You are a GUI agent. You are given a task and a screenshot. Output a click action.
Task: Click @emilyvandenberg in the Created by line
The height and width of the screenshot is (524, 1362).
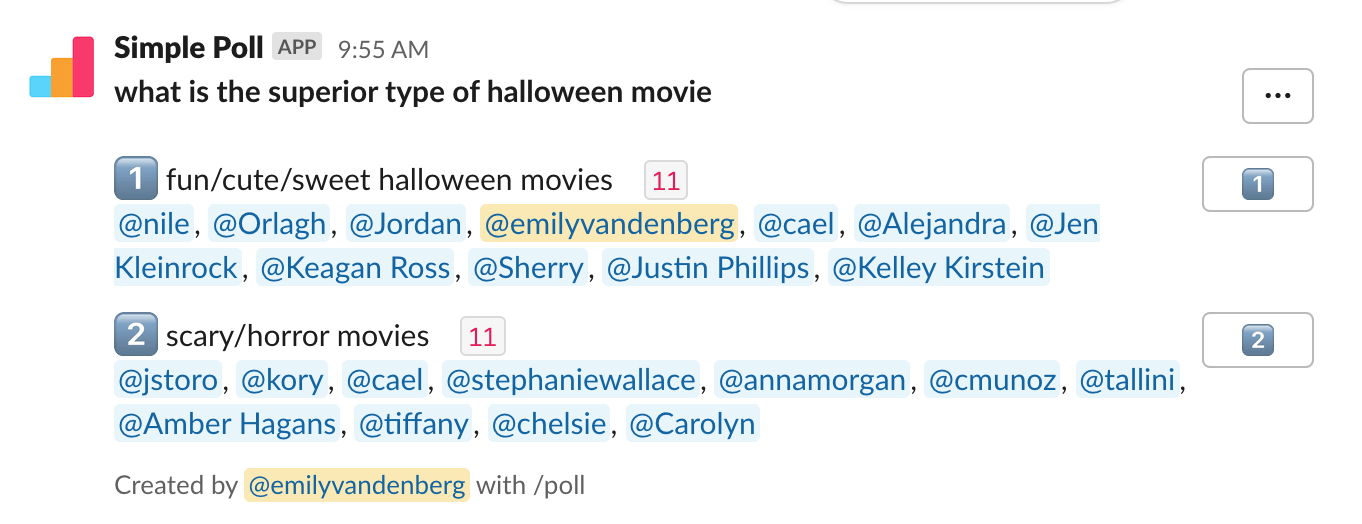pos(357,486)
